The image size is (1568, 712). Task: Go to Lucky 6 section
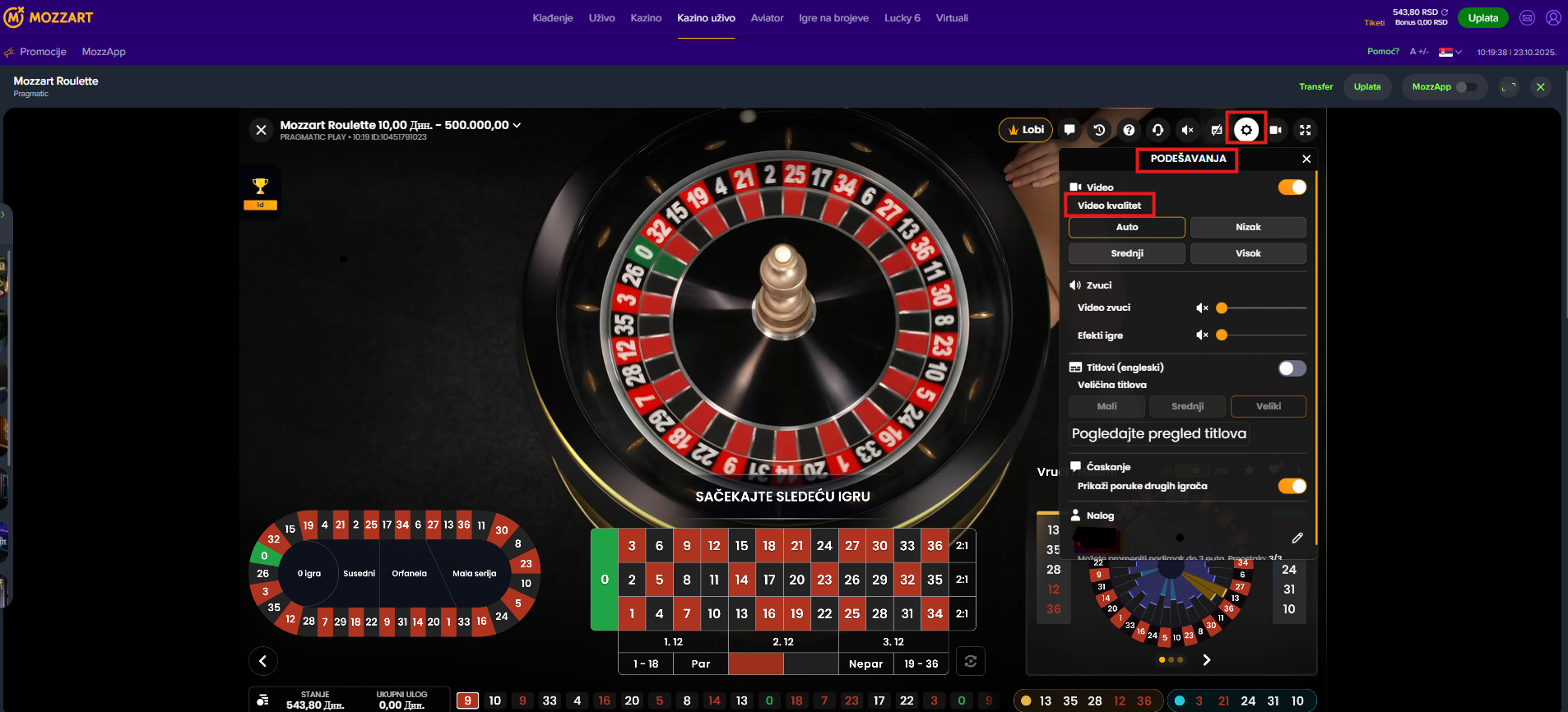point(902,18)
